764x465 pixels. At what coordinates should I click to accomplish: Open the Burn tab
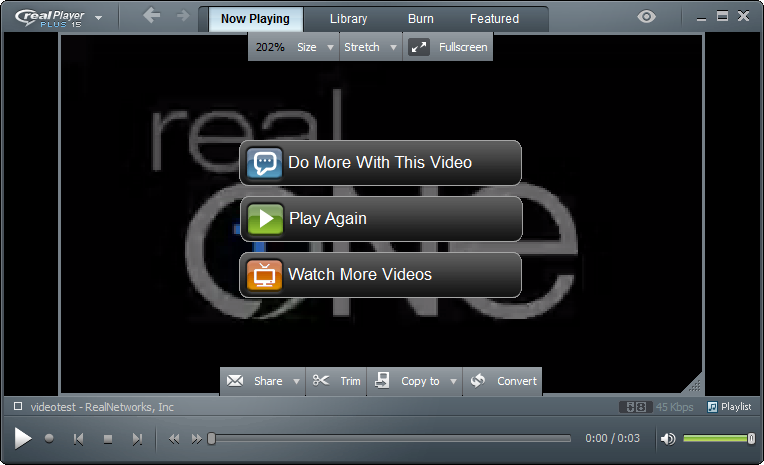[x=421, y=18]
